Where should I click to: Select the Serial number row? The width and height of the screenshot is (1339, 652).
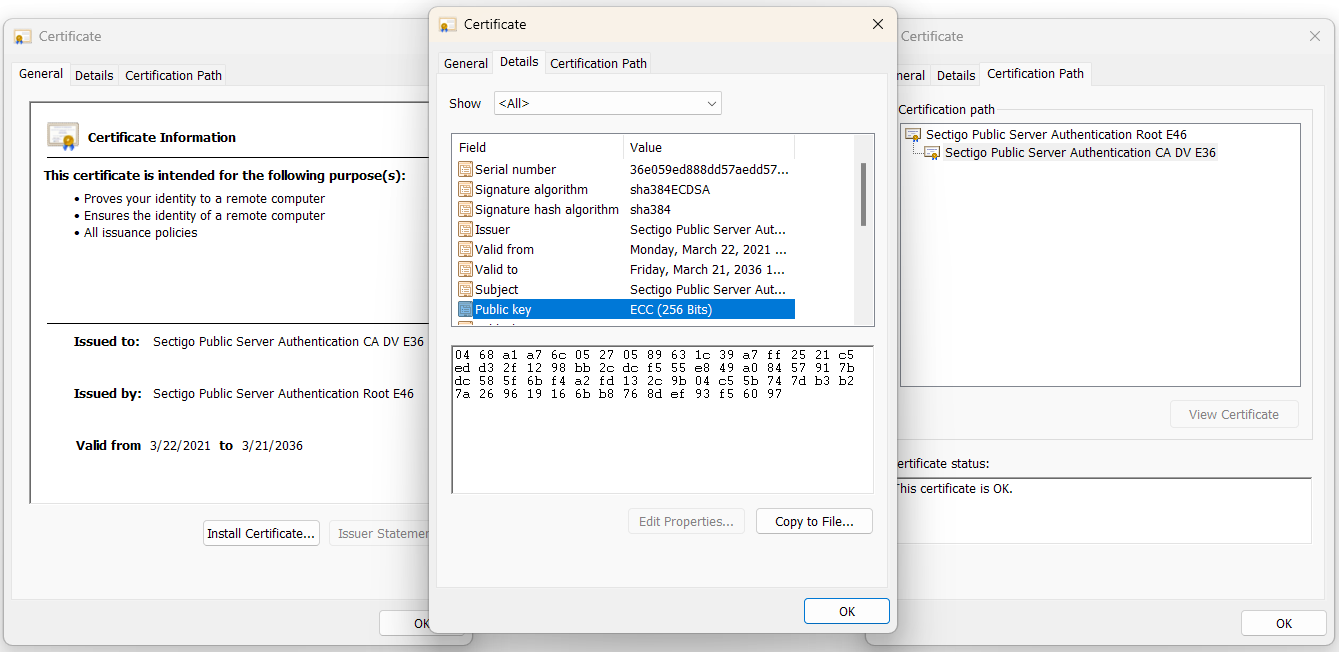[x=625, y=170]
